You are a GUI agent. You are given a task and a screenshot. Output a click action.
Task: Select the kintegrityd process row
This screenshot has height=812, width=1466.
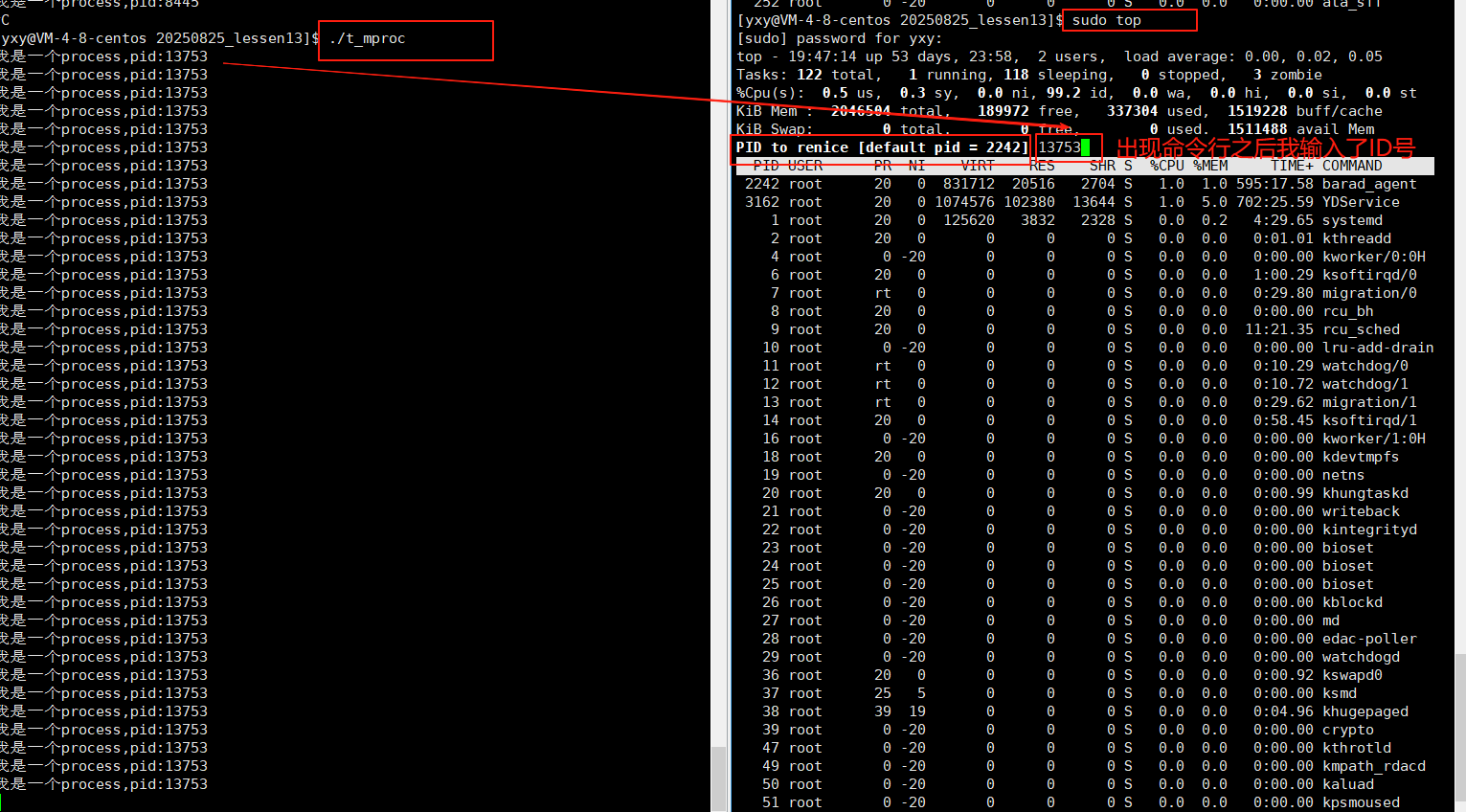coord(1085,530)
